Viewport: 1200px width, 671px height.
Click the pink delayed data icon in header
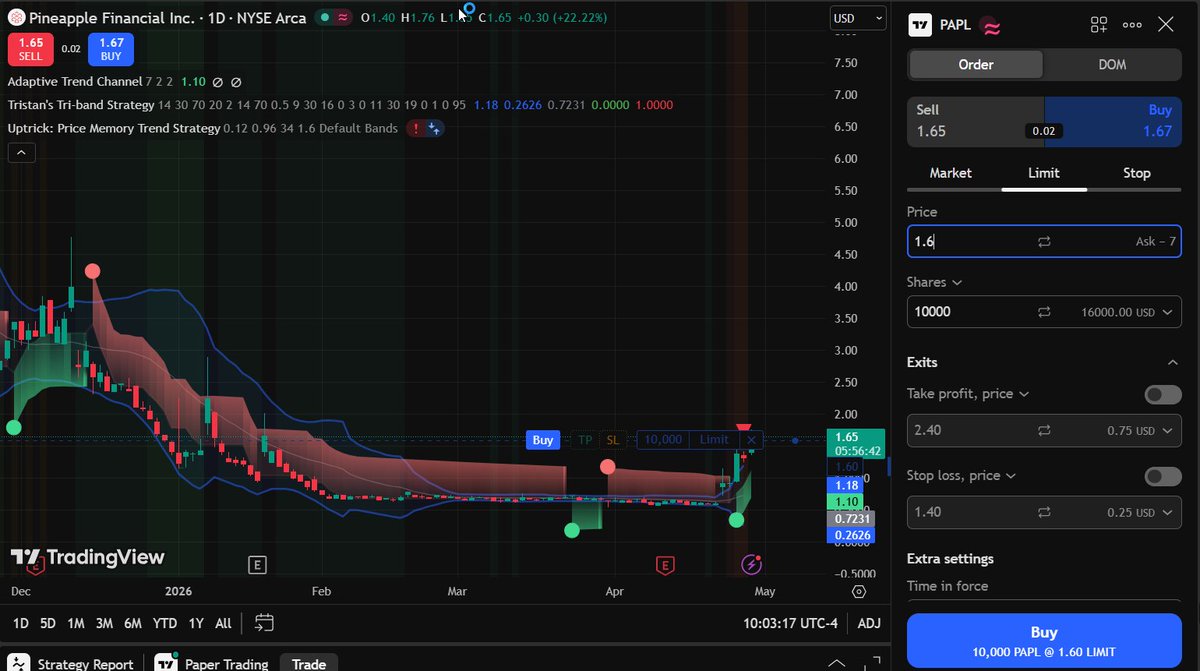344,18
